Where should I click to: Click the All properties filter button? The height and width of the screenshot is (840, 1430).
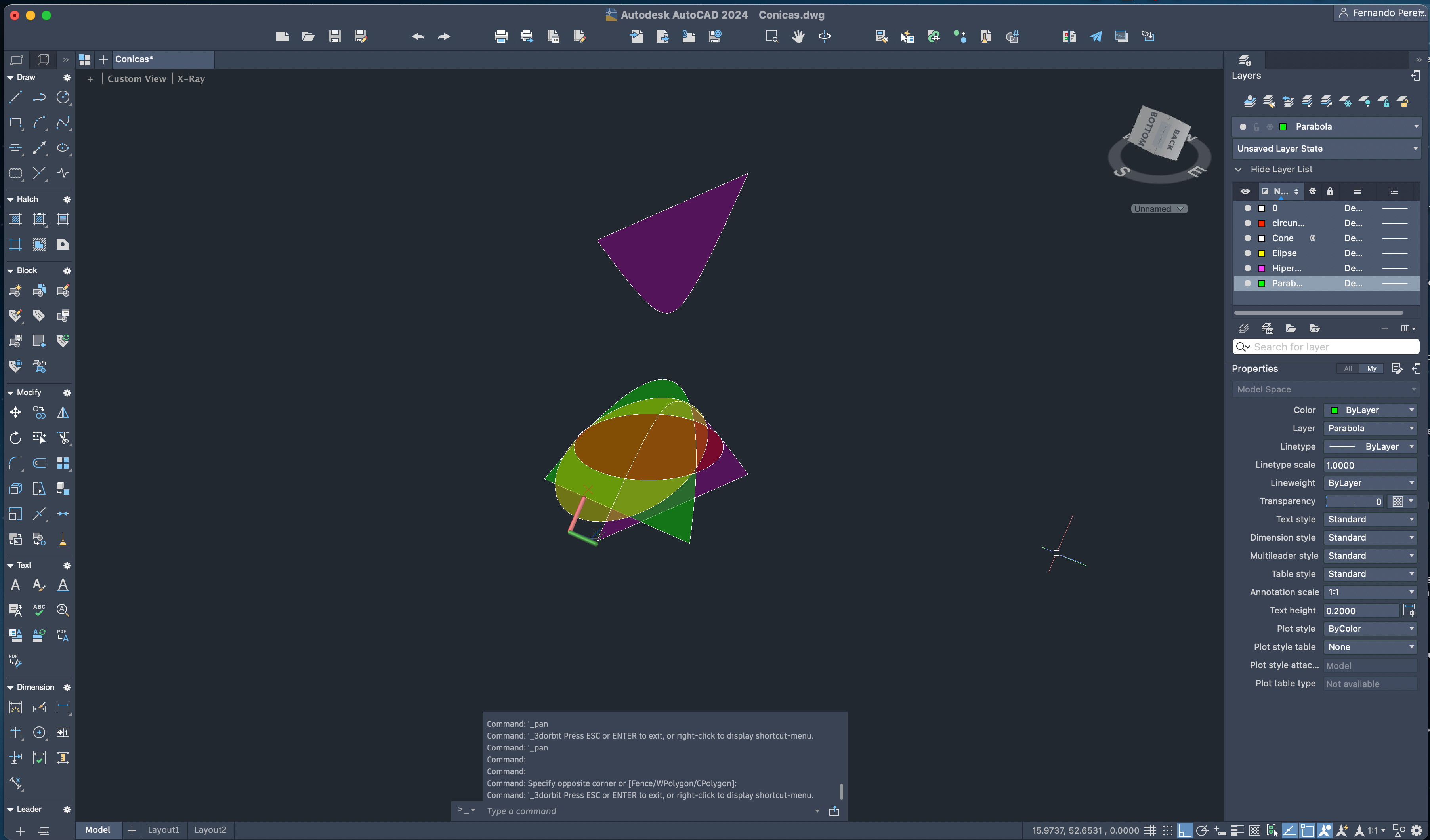point(1347,369)
